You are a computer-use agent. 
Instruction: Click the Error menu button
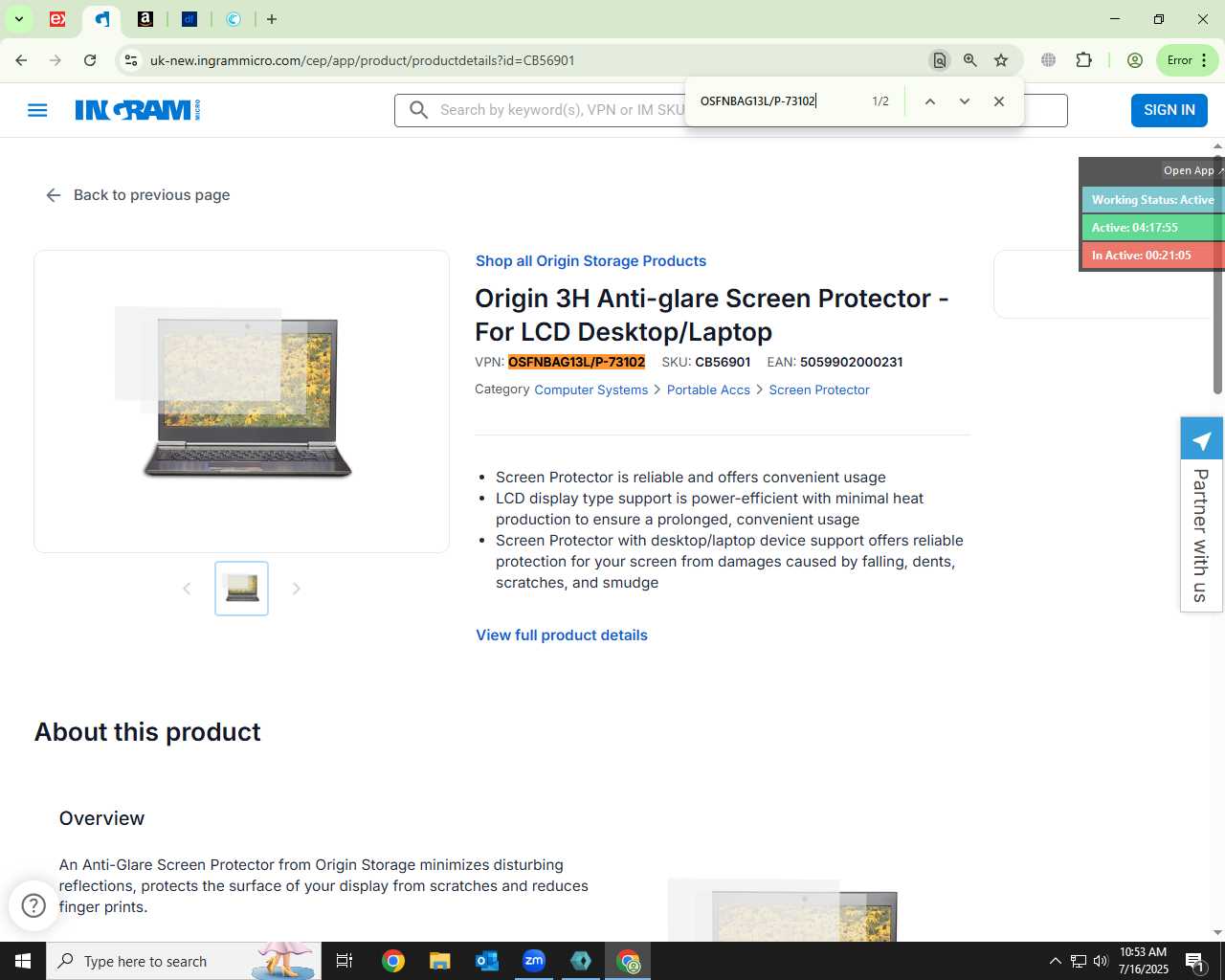1188,60
